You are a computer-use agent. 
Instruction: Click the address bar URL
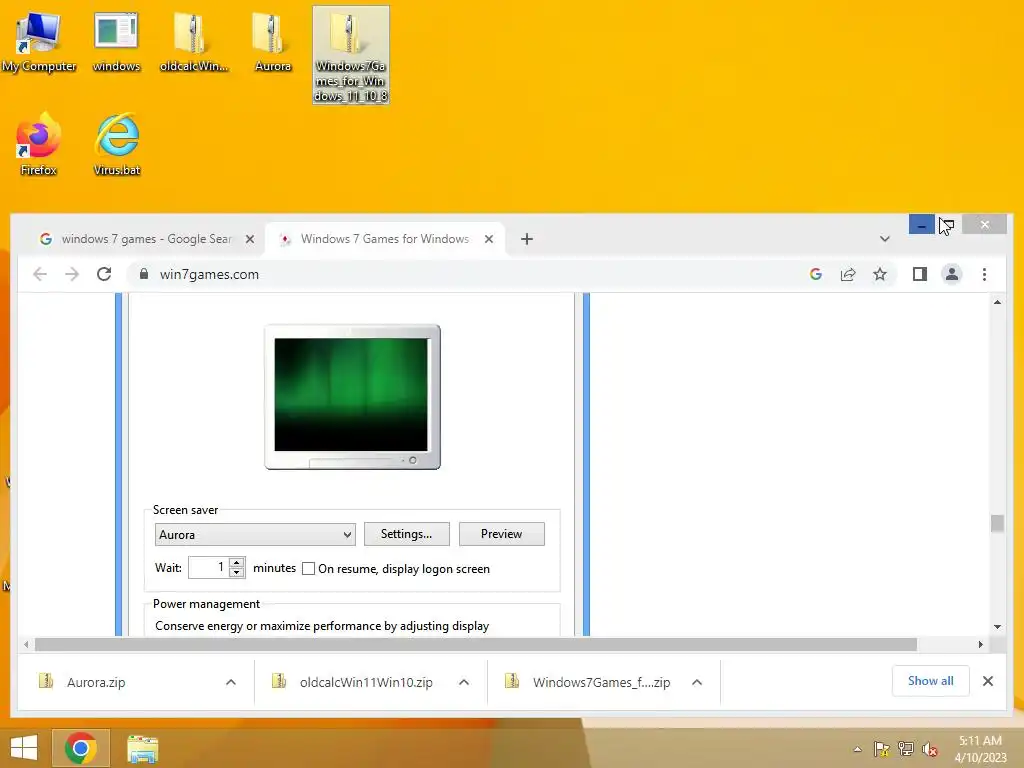tap(209, 274)
